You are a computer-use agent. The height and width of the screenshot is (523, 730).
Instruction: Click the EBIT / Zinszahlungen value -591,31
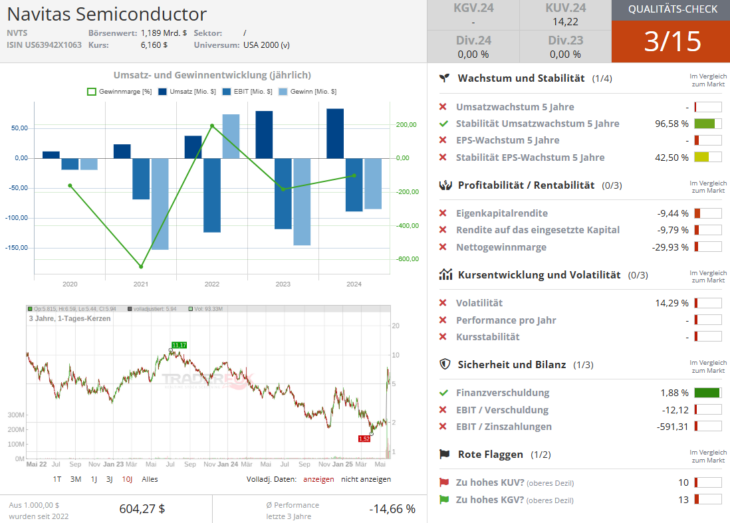pos(672,427)
